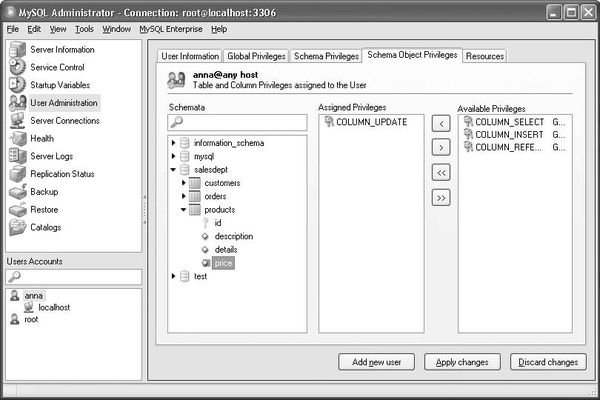Expand the test schema node

[x=173, y=276]
